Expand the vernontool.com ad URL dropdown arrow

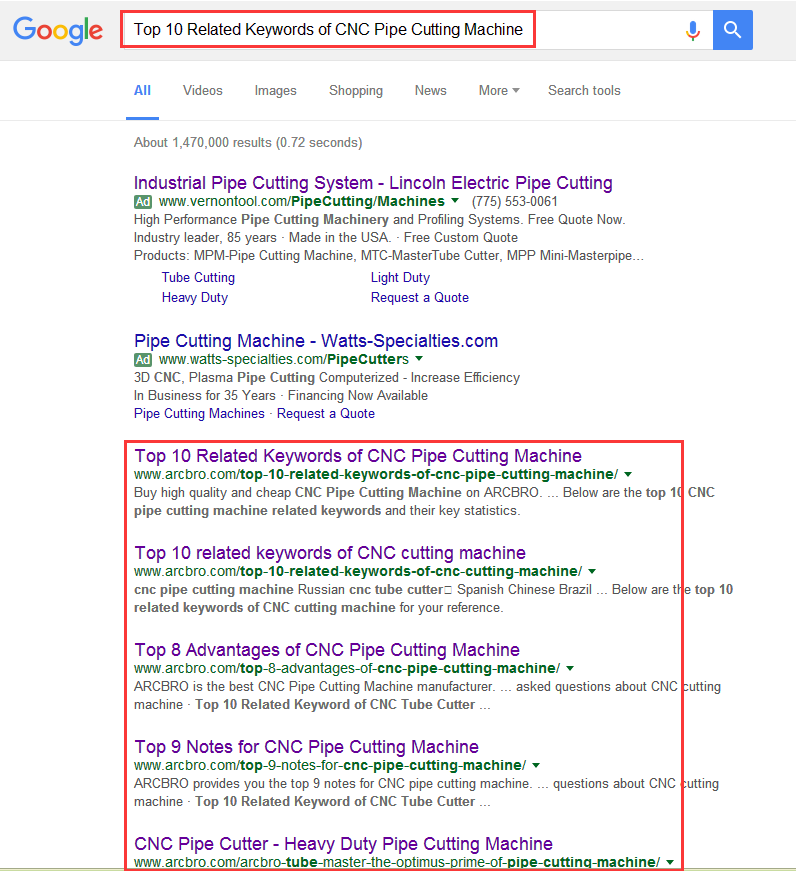pyautogui.click(x=455, y=202)
